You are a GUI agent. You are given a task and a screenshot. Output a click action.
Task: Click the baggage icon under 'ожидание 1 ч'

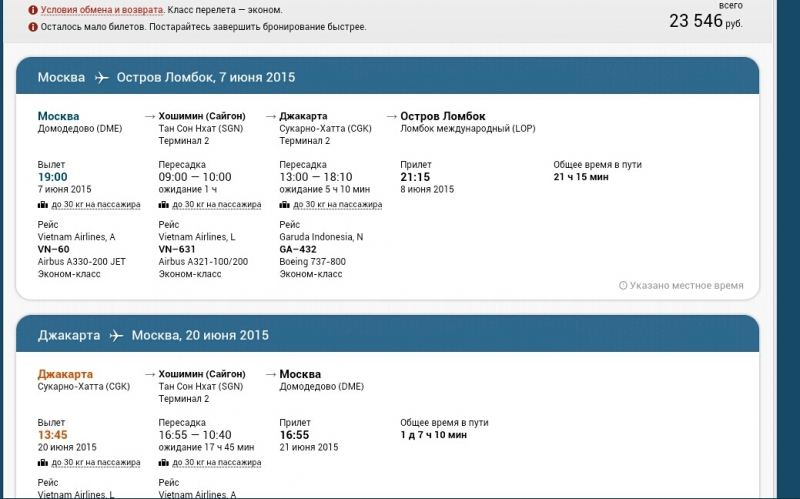164,205
